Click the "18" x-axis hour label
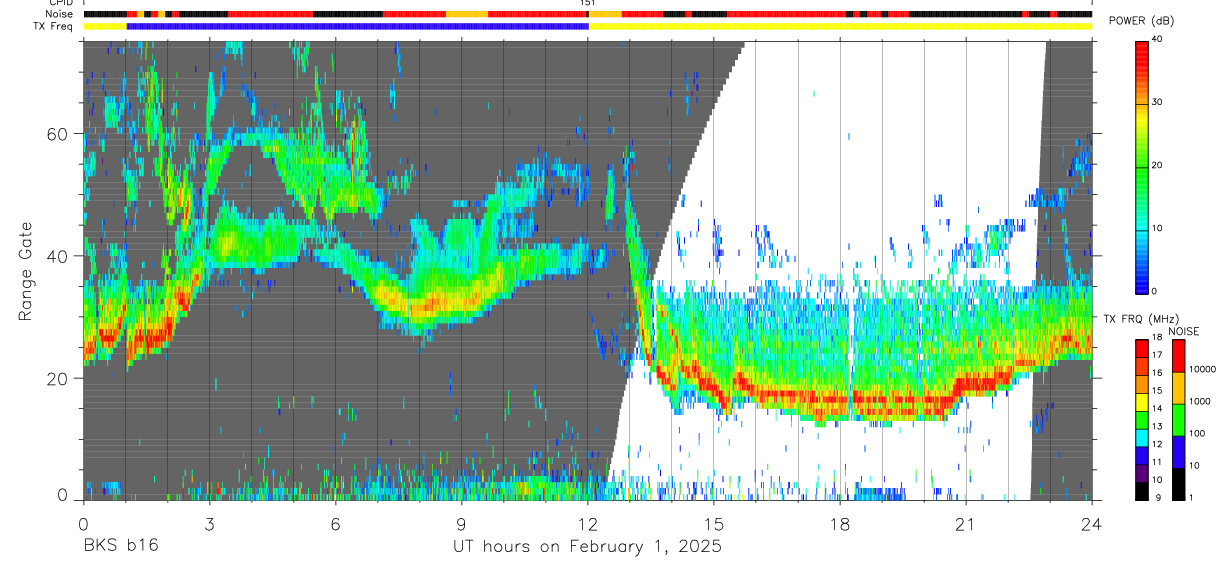 (x=839, y=524)
